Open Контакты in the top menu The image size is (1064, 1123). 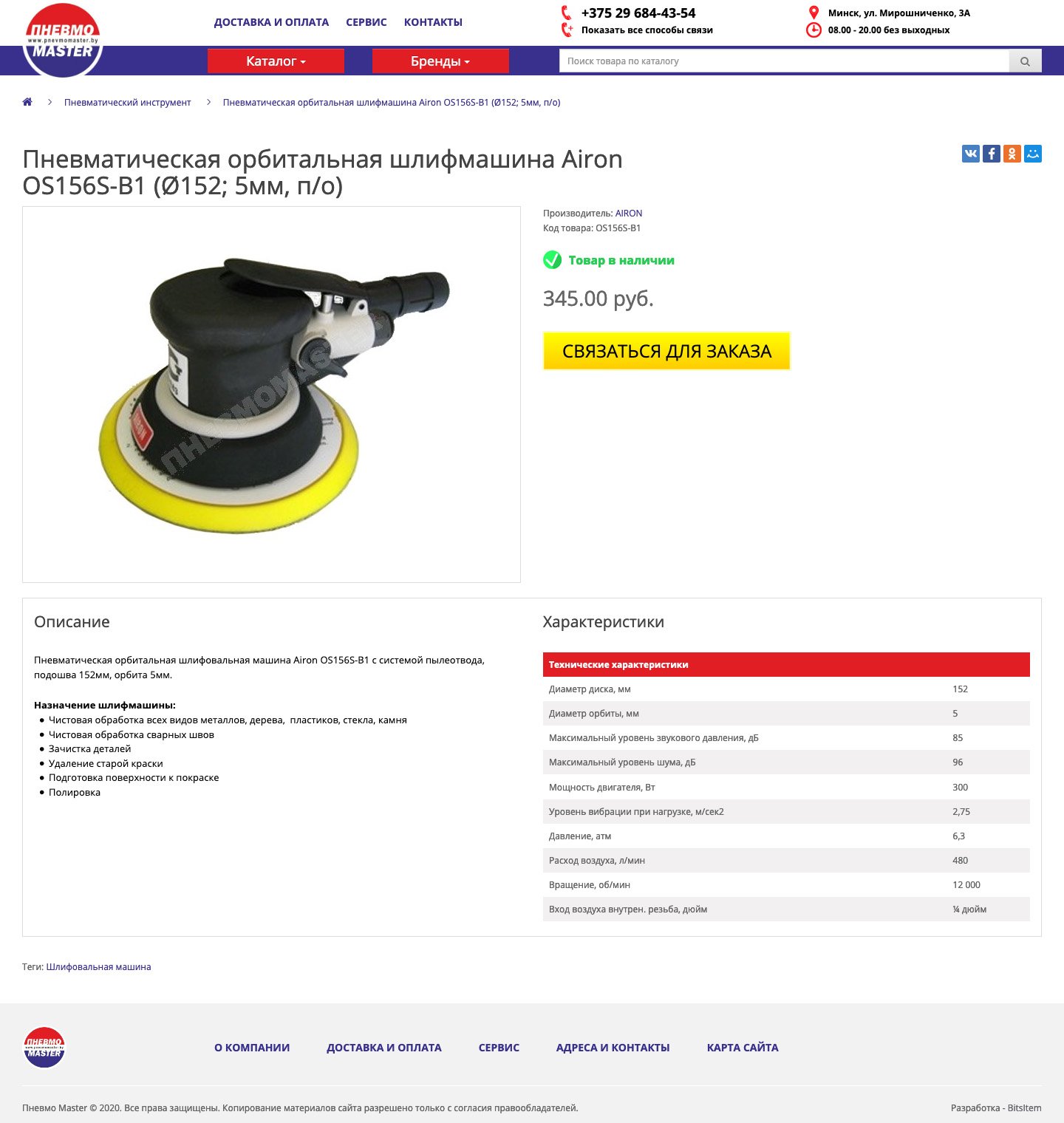pyautogui.click(x=433, y=22)
